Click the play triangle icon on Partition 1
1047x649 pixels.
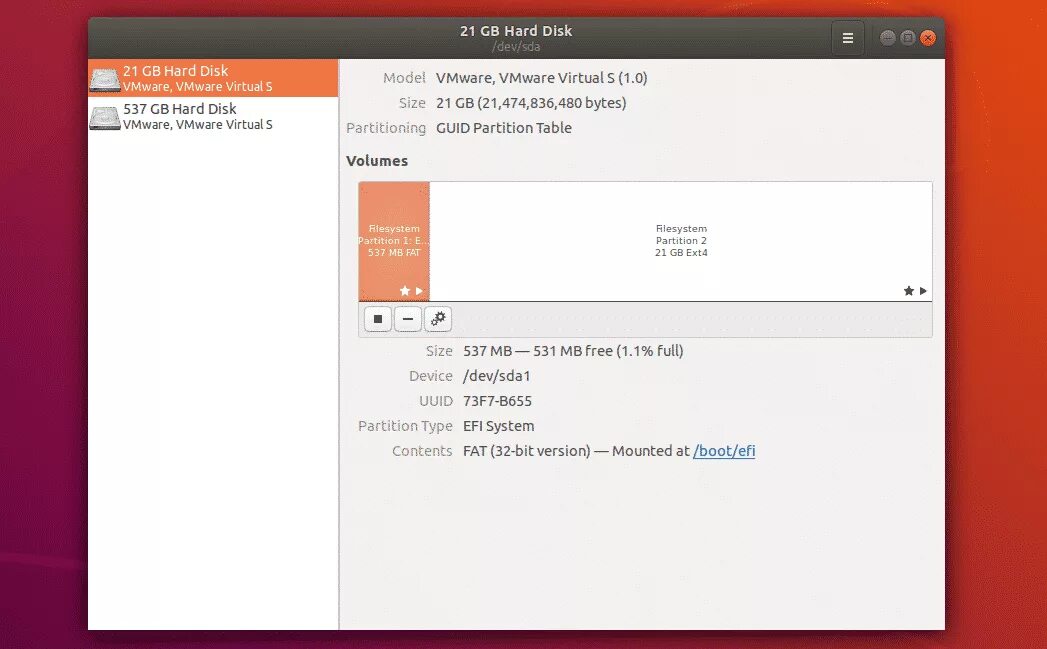click(419, 290)
